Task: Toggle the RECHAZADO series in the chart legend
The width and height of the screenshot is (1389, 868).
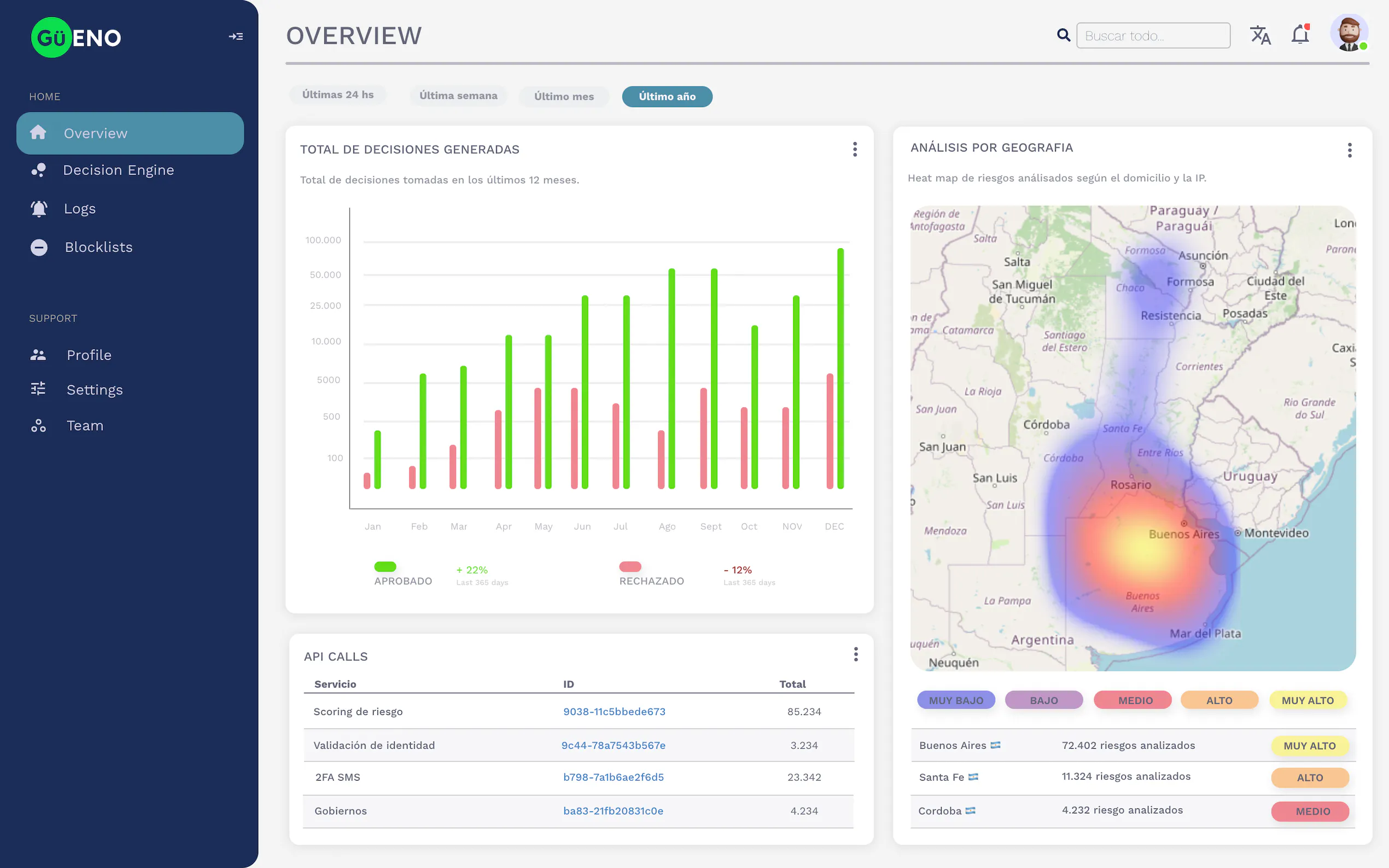Action: (x=630, y=567)
